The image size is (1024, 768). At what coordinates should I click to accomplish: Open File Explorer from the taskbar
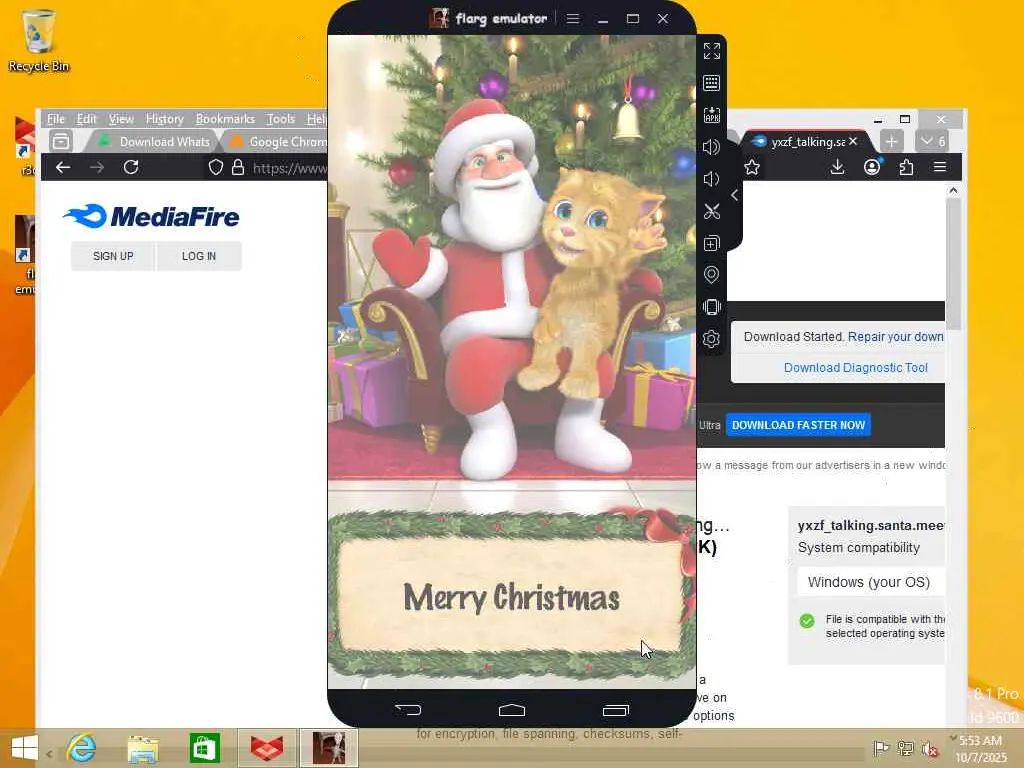click(x=143, y=749)
